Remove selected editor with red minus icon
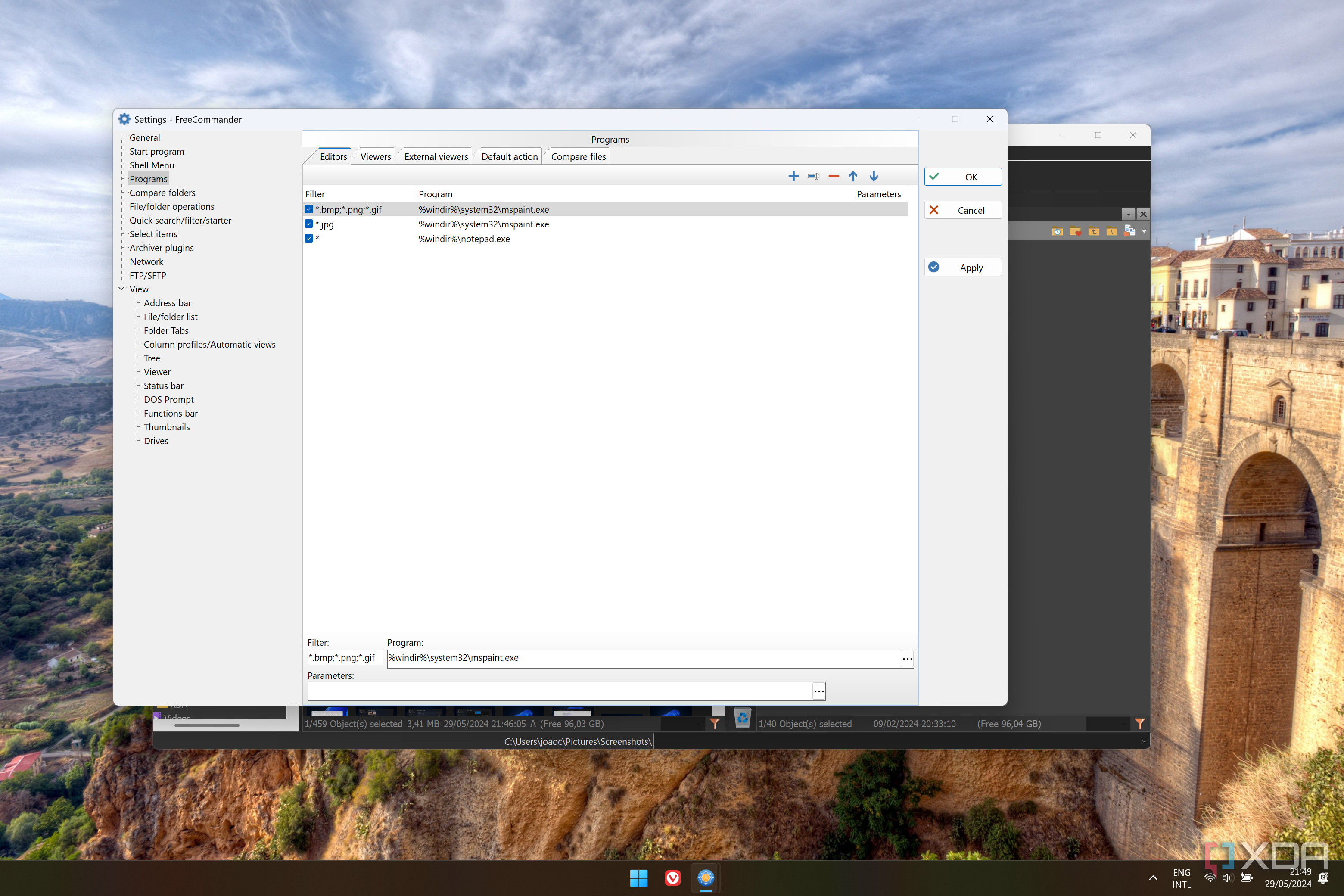This screenshot has height=896, width=1344. tap(834, 176)
